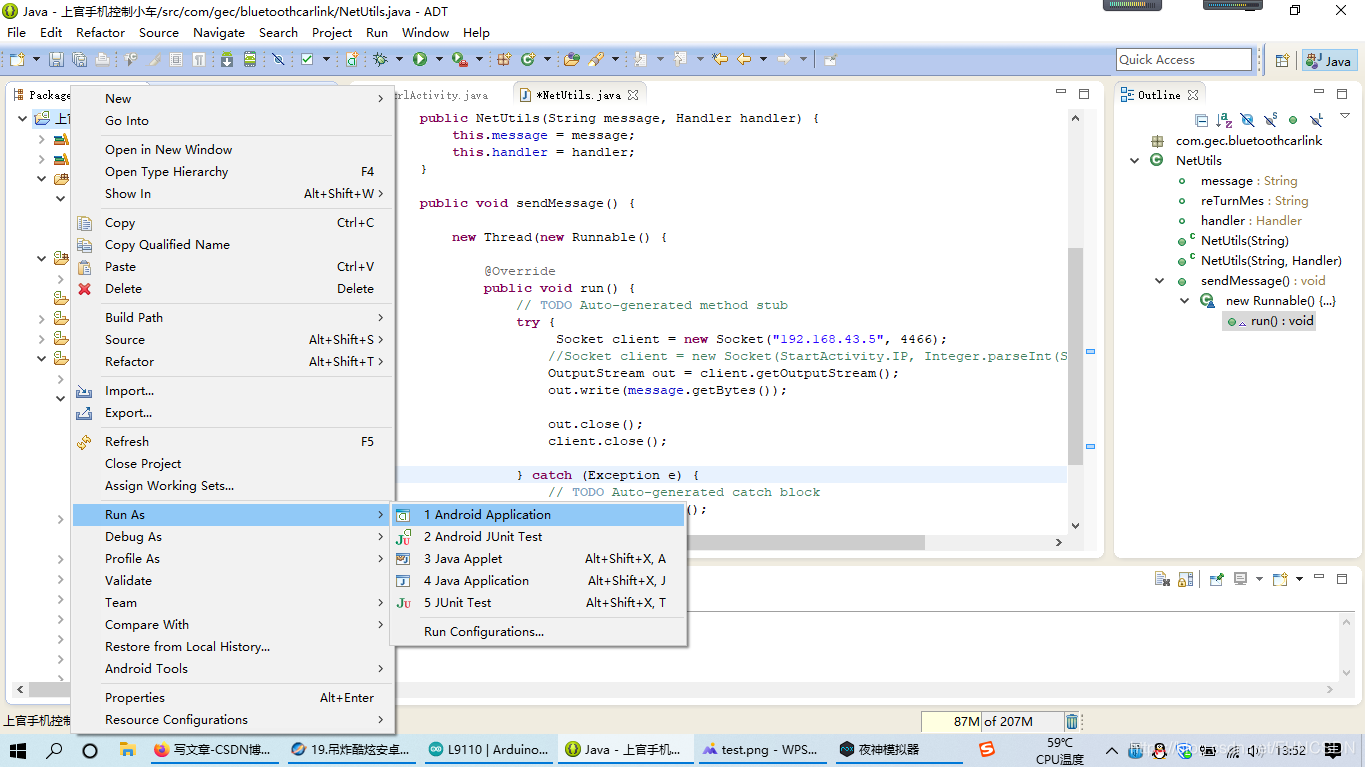The image size is (1365, 767).
Task: Choose 4 Java Application in submenu
Action: 538,581
